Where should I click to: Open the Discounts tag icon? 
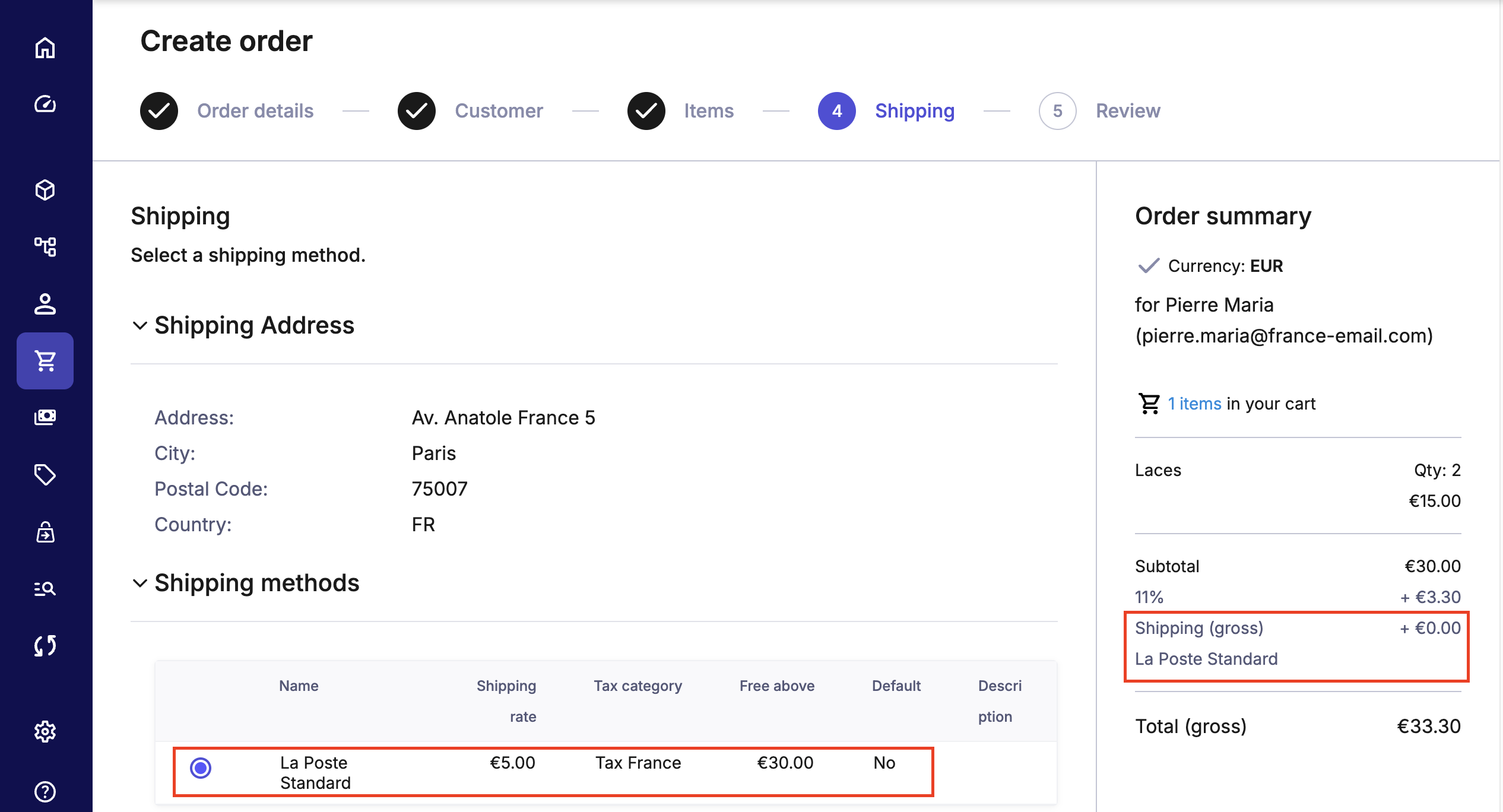tap(45, 474)
